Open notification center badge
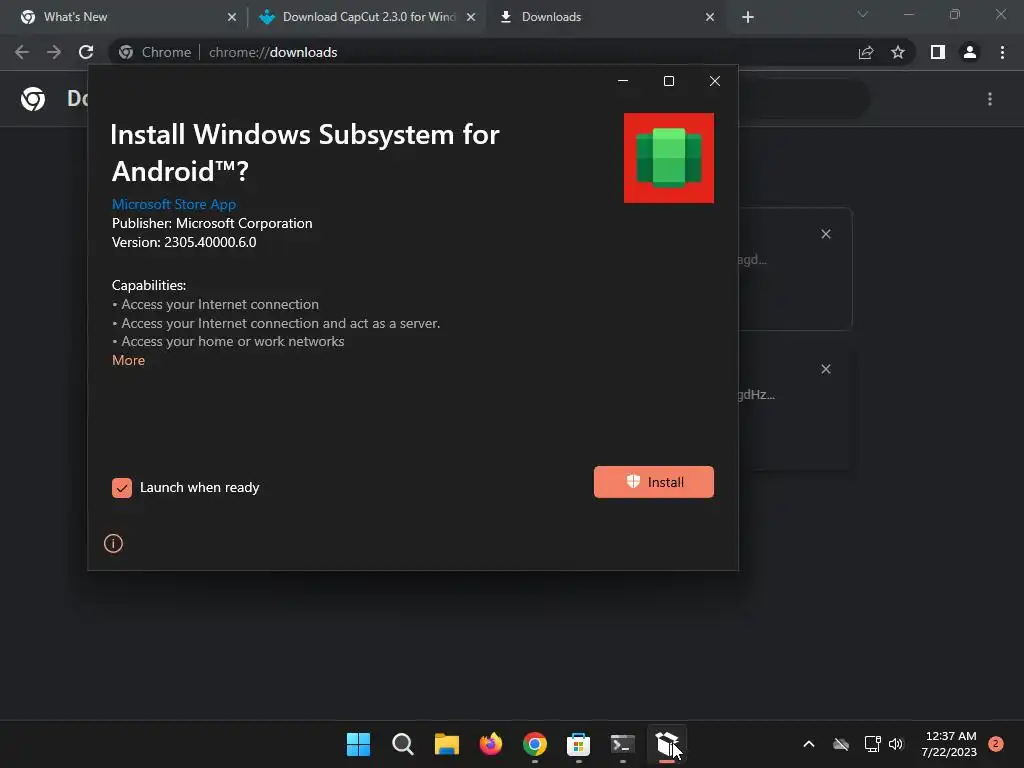The height and width of the screenshot is (768, 1024). [996, 744]
